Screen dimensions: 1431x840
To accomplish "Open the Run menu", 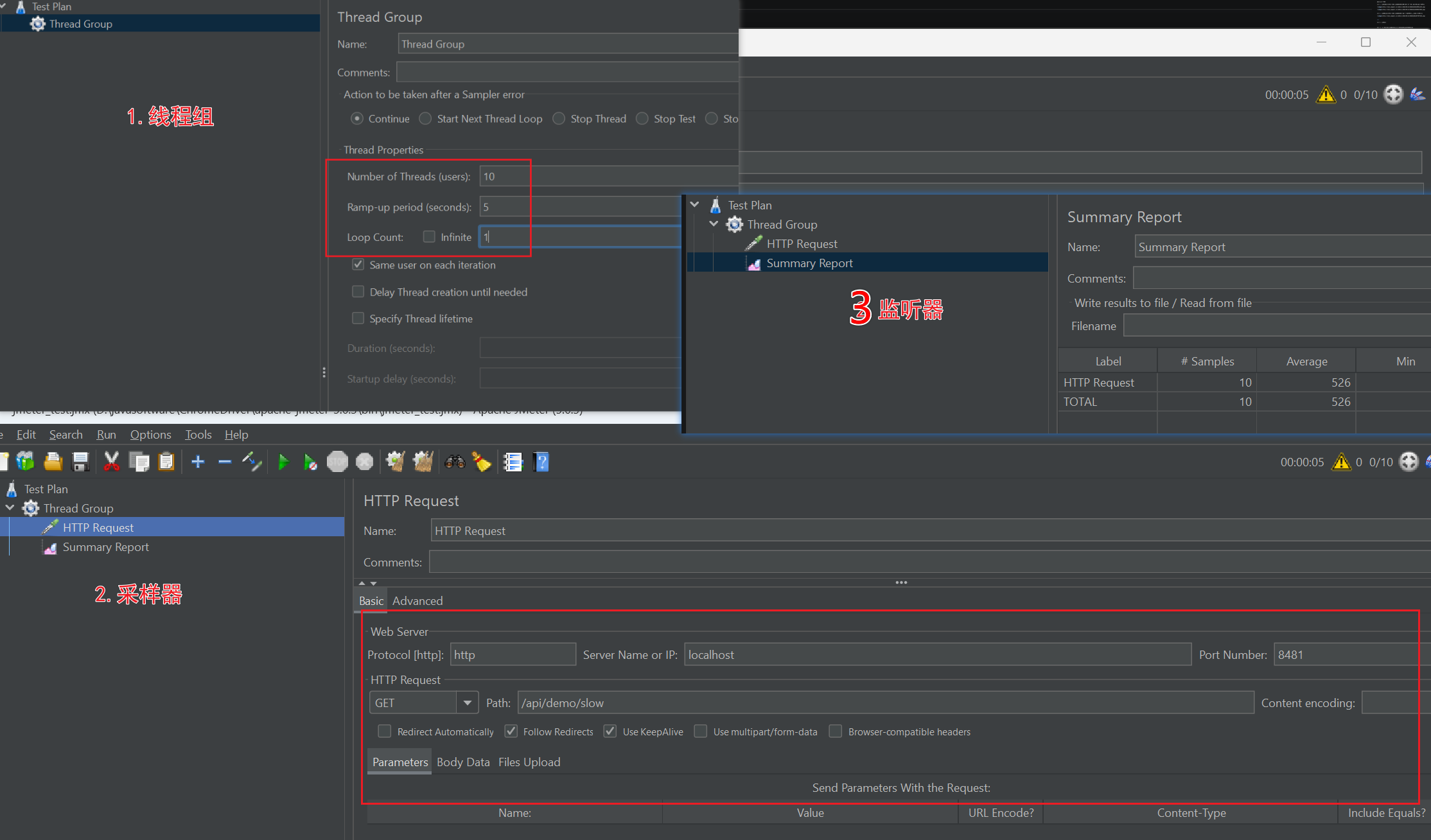I will (x=107, y=435).
